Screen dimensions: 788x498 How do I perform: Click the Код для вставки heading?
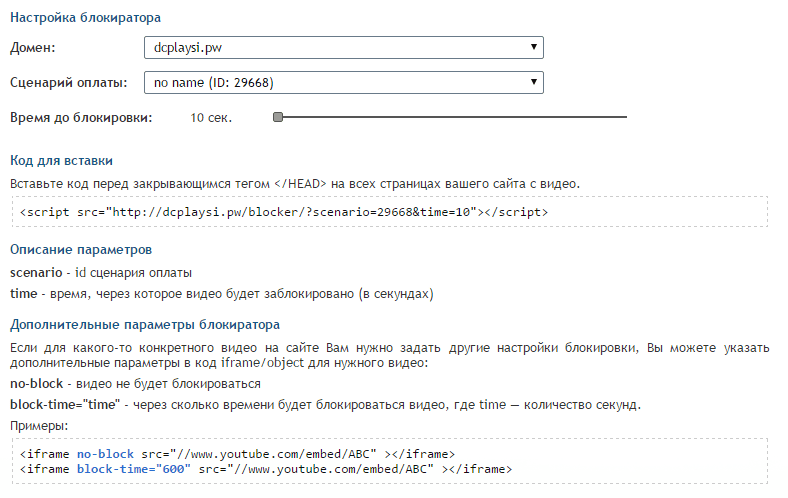click(61, 161)
